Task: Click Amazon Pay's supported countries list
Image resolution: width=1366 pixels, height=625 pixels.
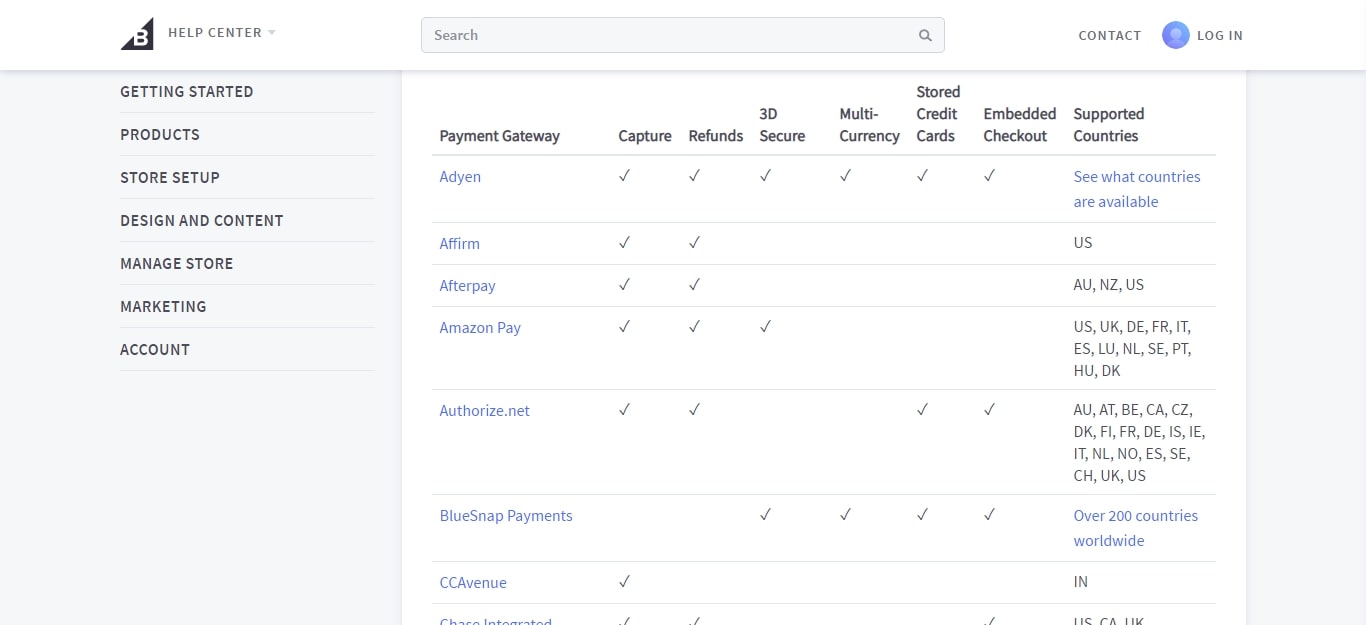Action: pyautogui.click(x=1132, y=349)
